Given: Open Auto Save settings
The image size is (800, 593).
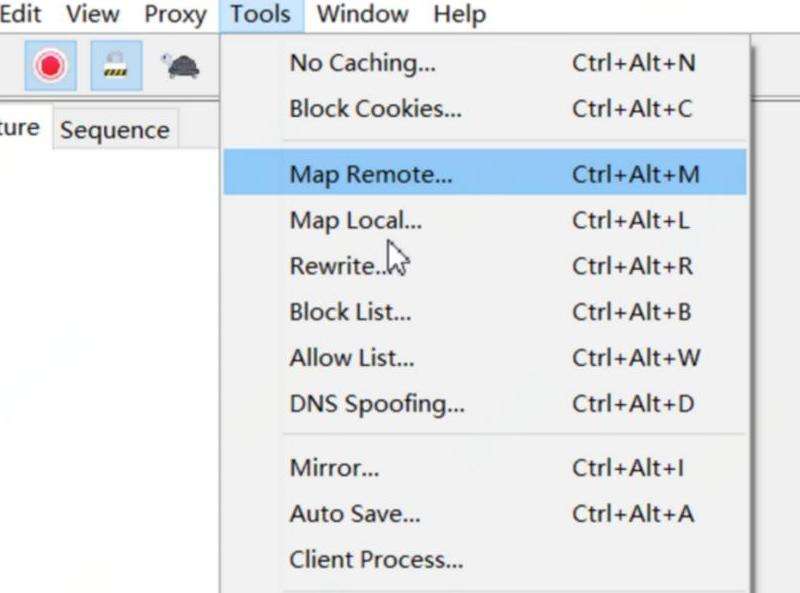Looking at the screenshot, I should 485,513.
